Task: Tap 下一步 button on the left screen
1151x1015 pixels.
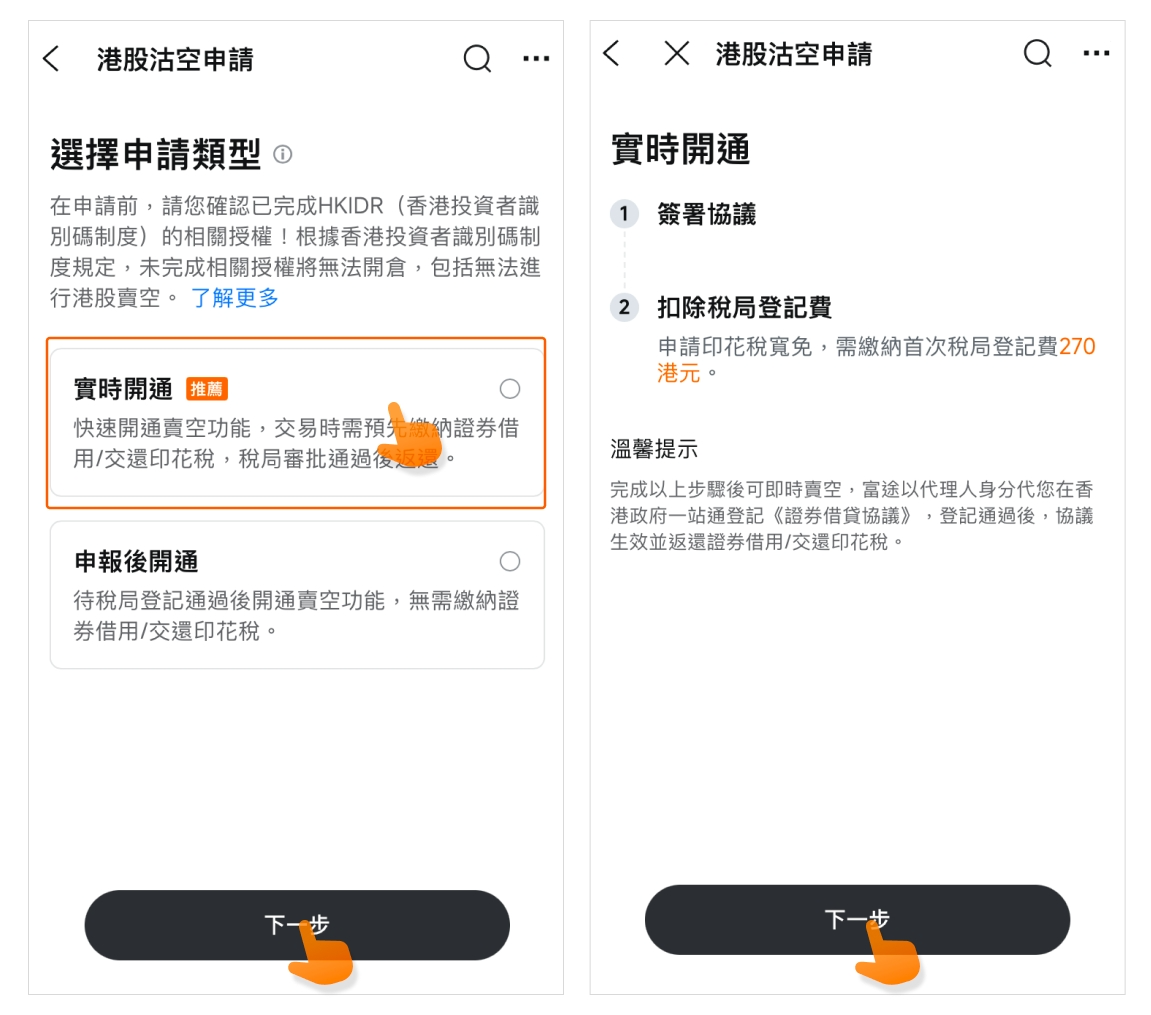Action: tap(297, 925)
